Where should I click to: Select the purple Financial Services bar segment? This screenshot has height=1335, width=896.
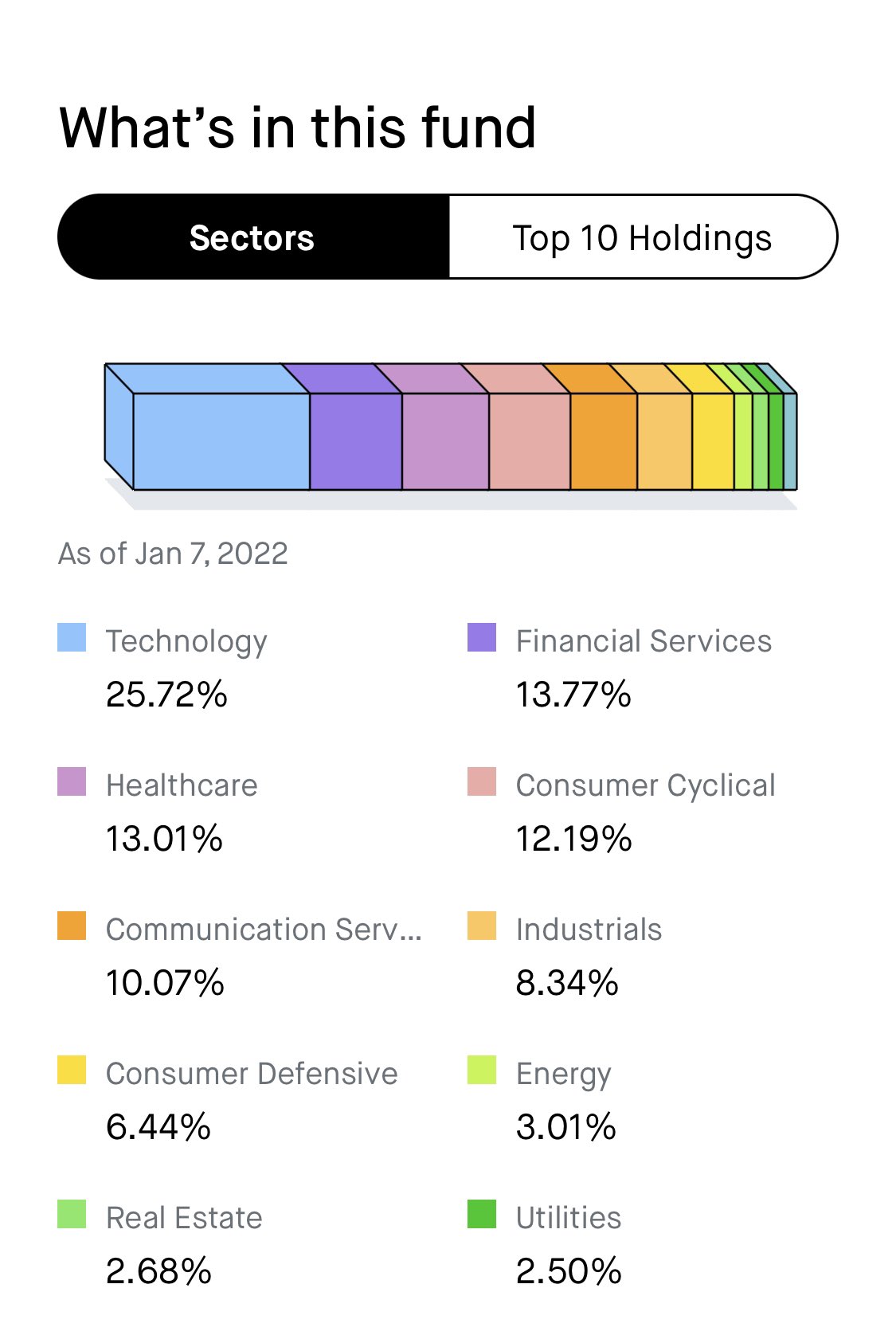point(356,441)
